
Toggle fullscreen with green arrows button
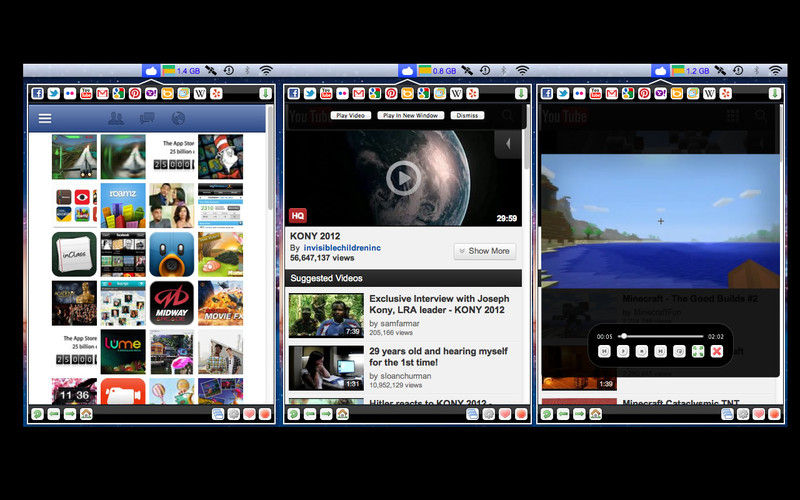pos(698,351)
